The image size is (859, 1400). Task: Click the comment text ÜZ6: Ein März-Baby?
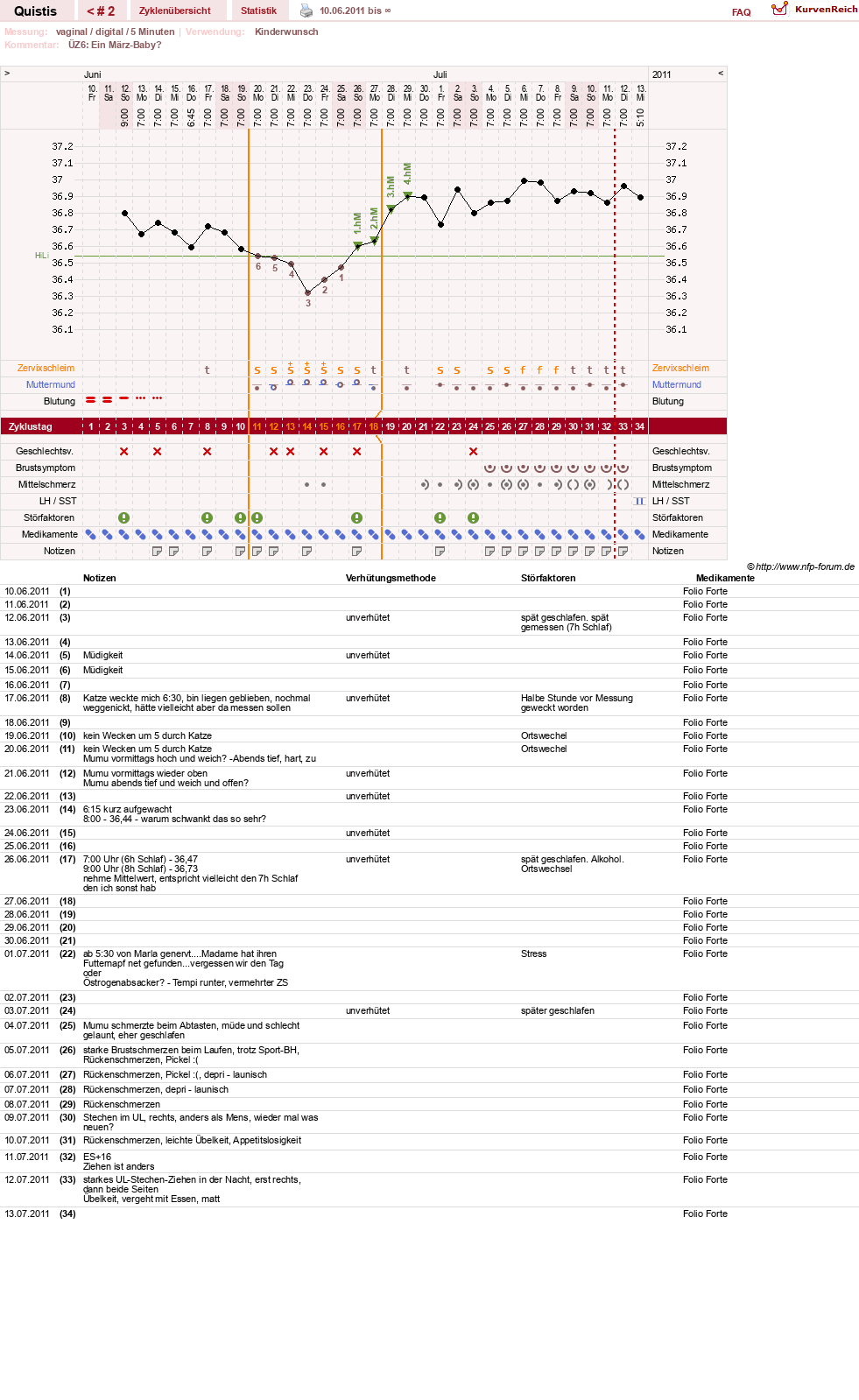(115, 46)
